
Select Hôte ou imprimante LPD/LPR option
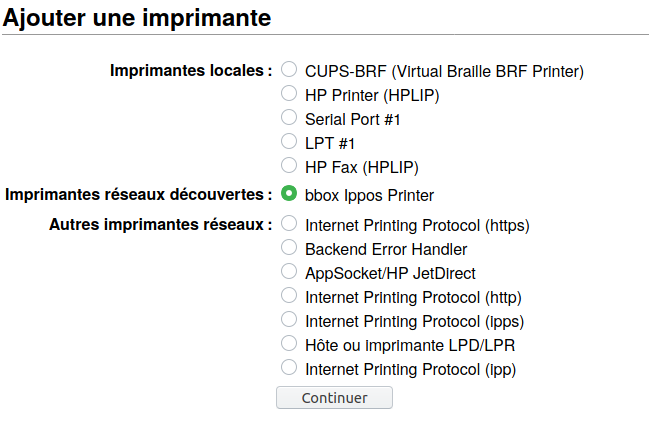click(x=289, y=344)
